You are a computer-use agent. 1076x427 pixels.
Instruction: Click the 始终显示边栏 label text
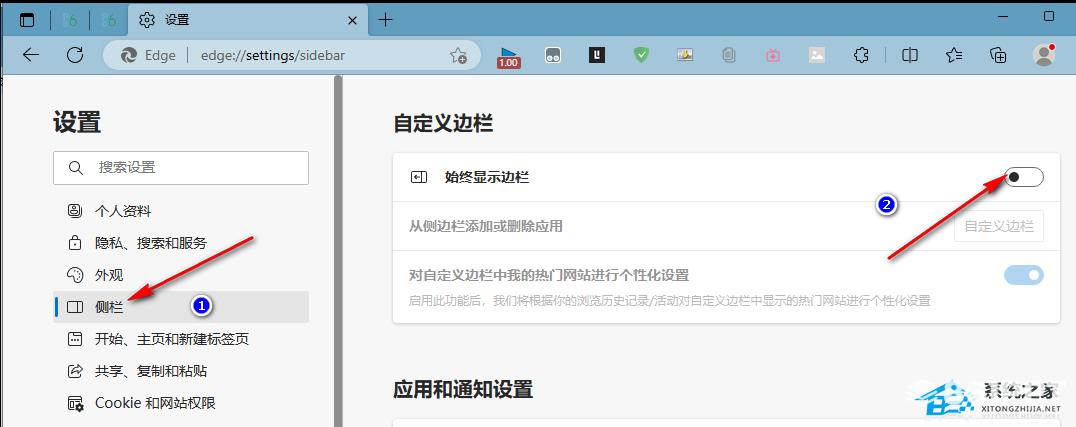(487, 177)
